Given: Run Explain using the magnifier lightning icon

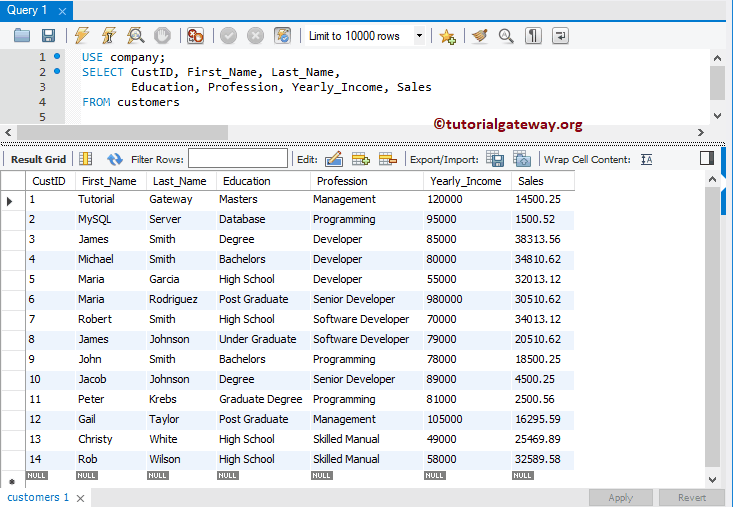Looking at the screenshot, I should pyautogui.click(x=135, y=36).
